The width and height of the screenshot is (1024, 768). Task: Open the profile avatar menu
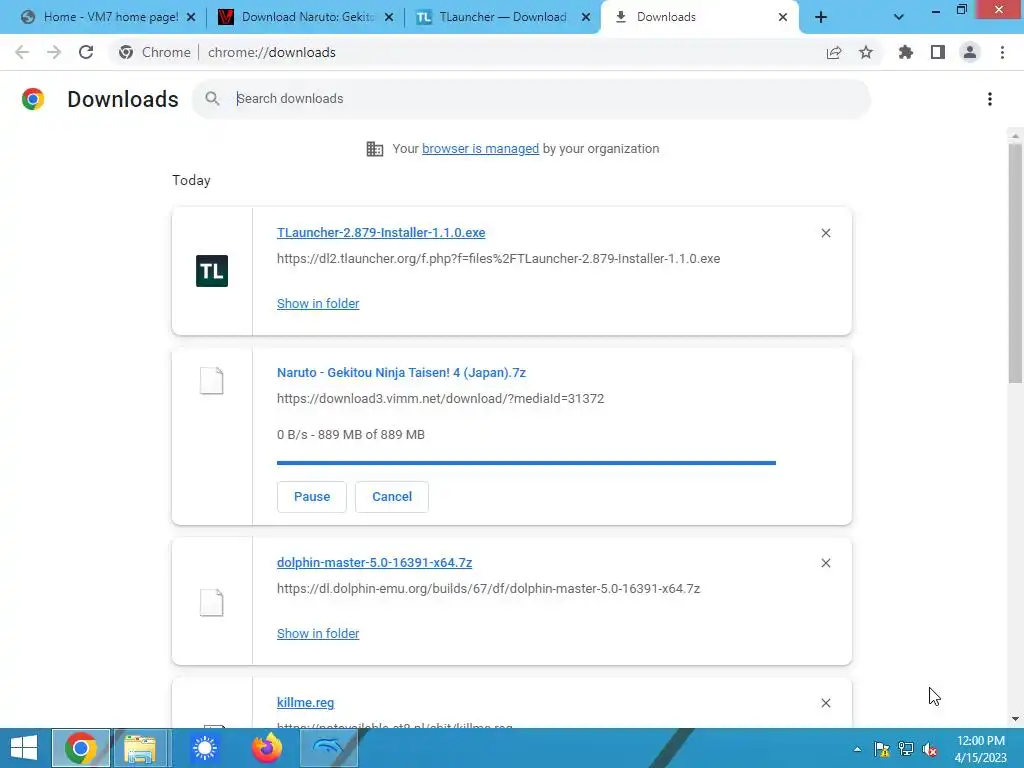[x=970, y=52]
